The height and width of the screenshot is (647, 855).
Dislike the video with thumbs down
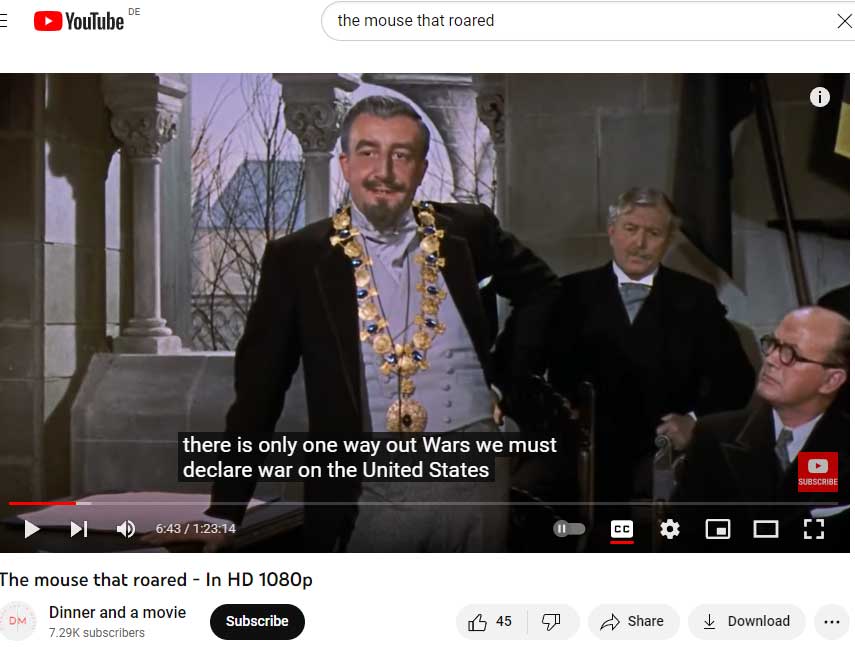pyautogui.click(x=551, y=621)
